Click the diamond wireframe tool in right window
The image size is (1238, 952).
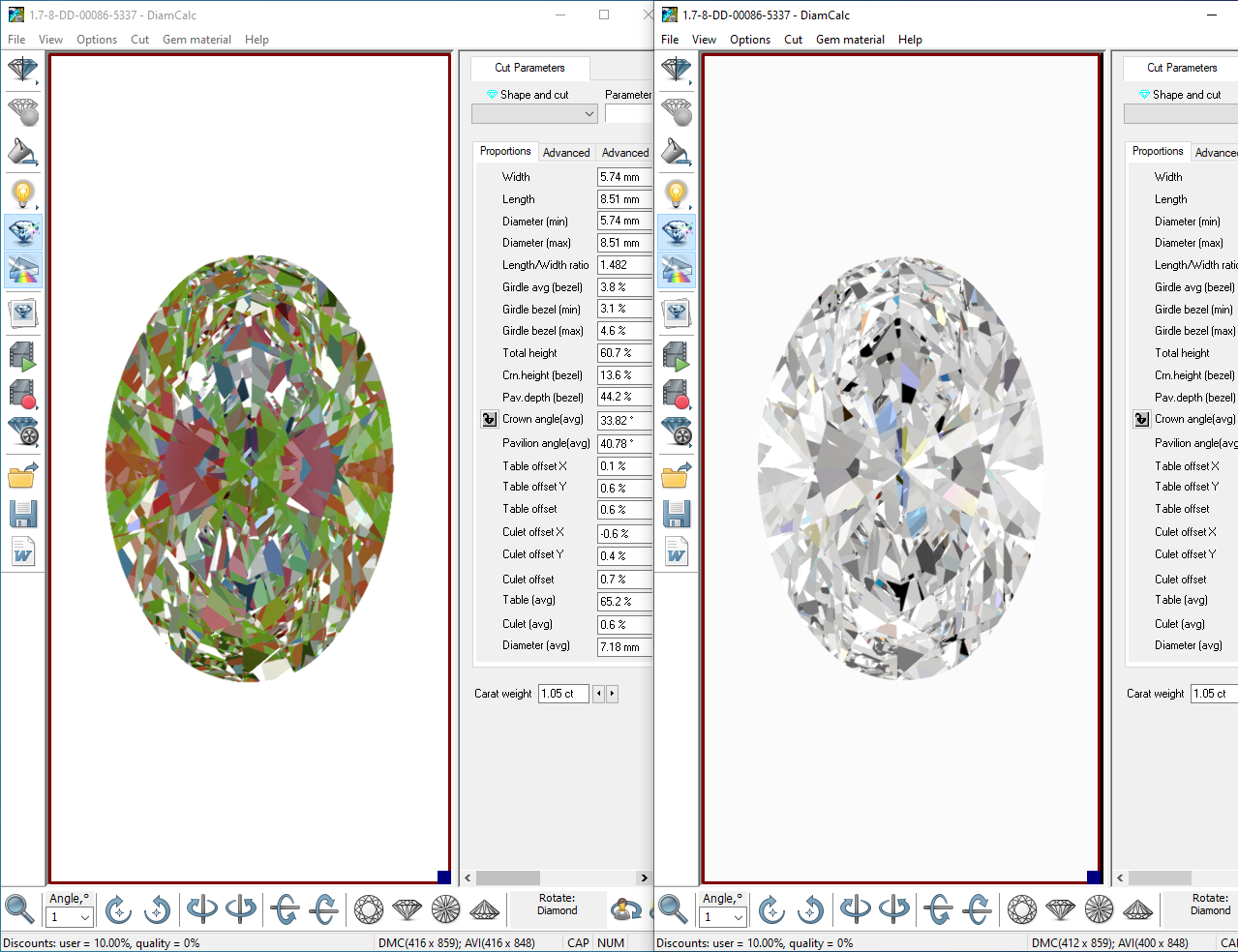tap(676, 70)
